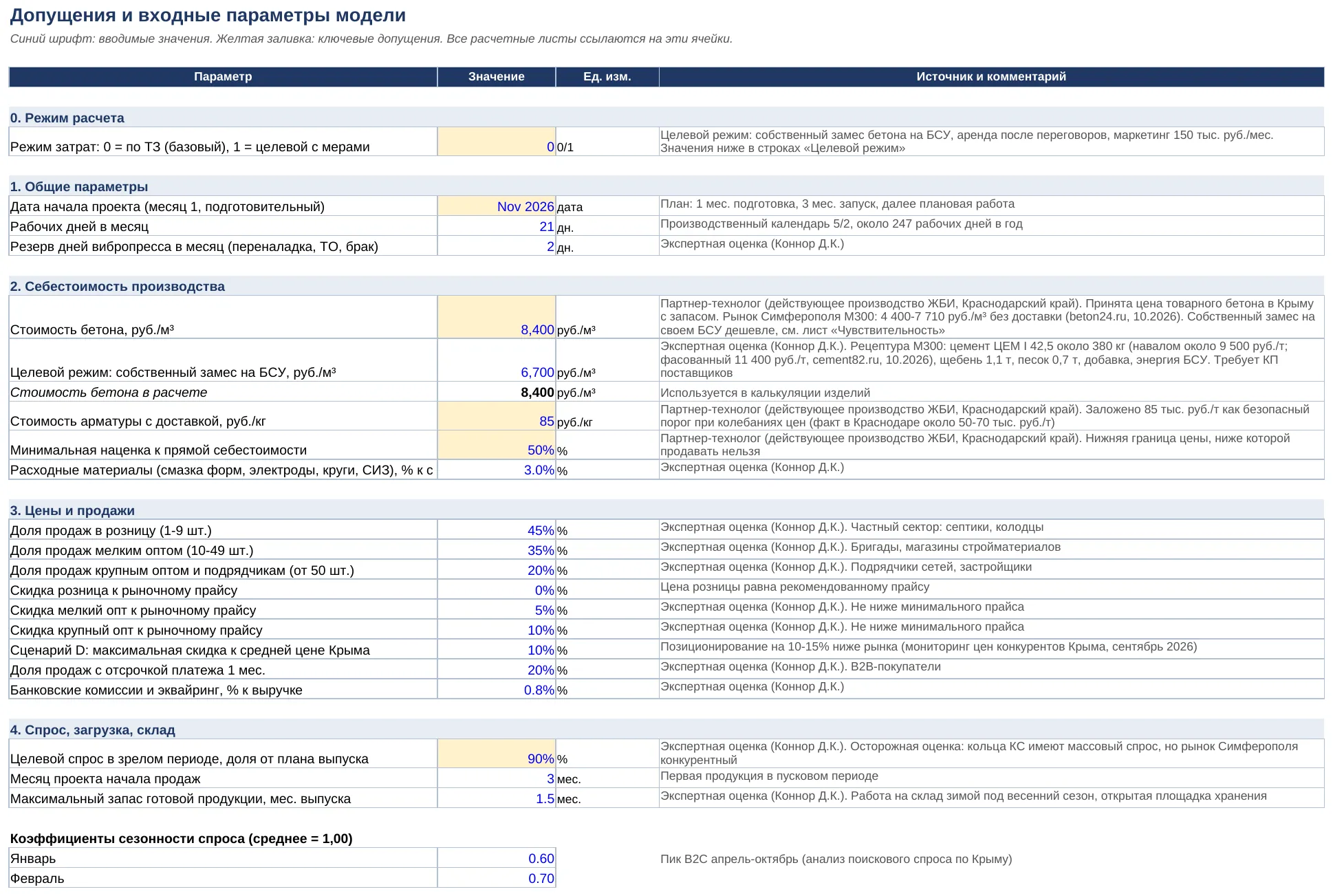Screen dimensions: 1333x896
Task: Click the Ед. изм. column header
Action: tap(607, 76)
